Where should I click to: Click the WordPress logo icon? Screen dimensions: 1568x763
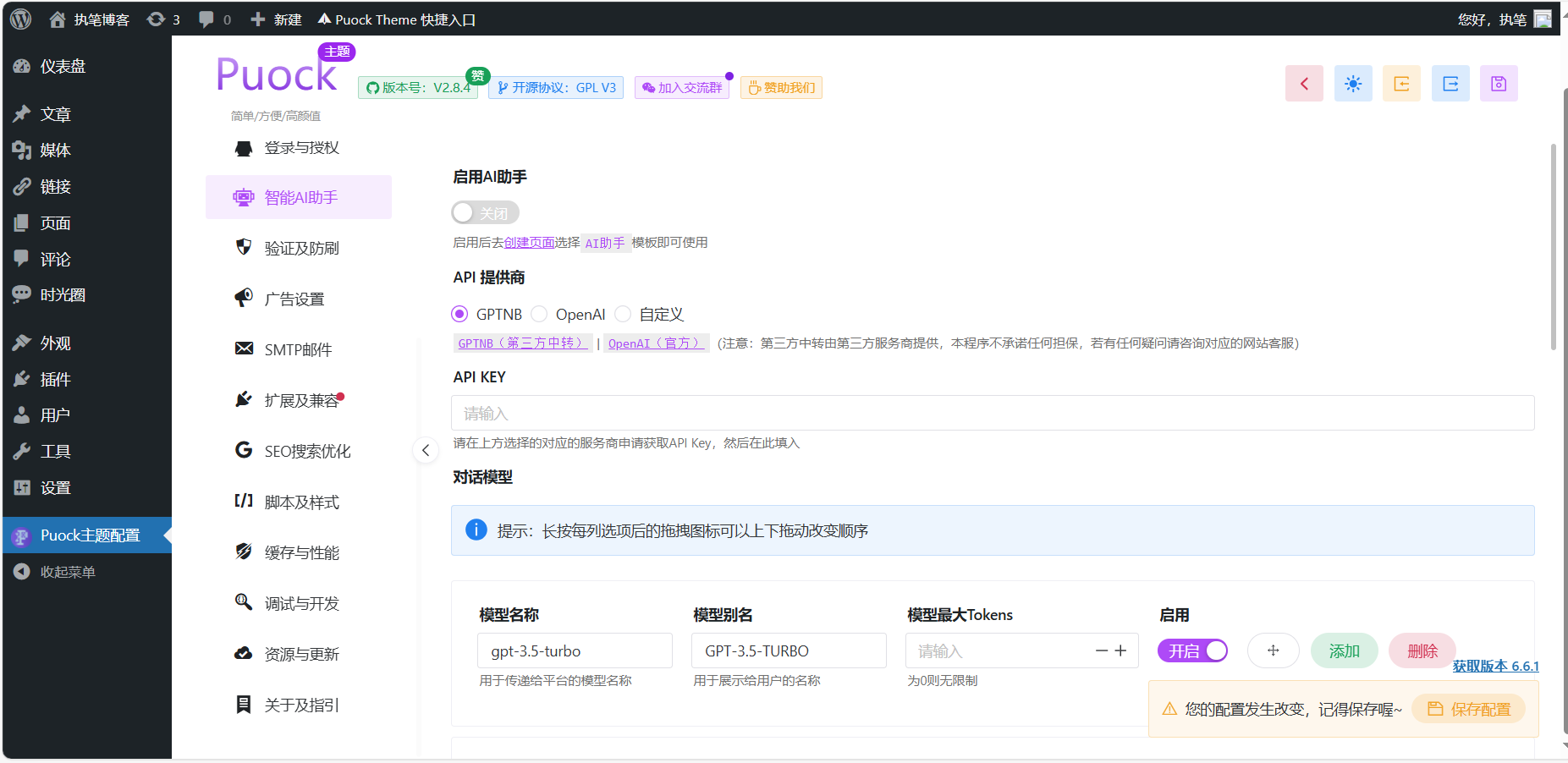pyautogui.click(x=21, y=19)
